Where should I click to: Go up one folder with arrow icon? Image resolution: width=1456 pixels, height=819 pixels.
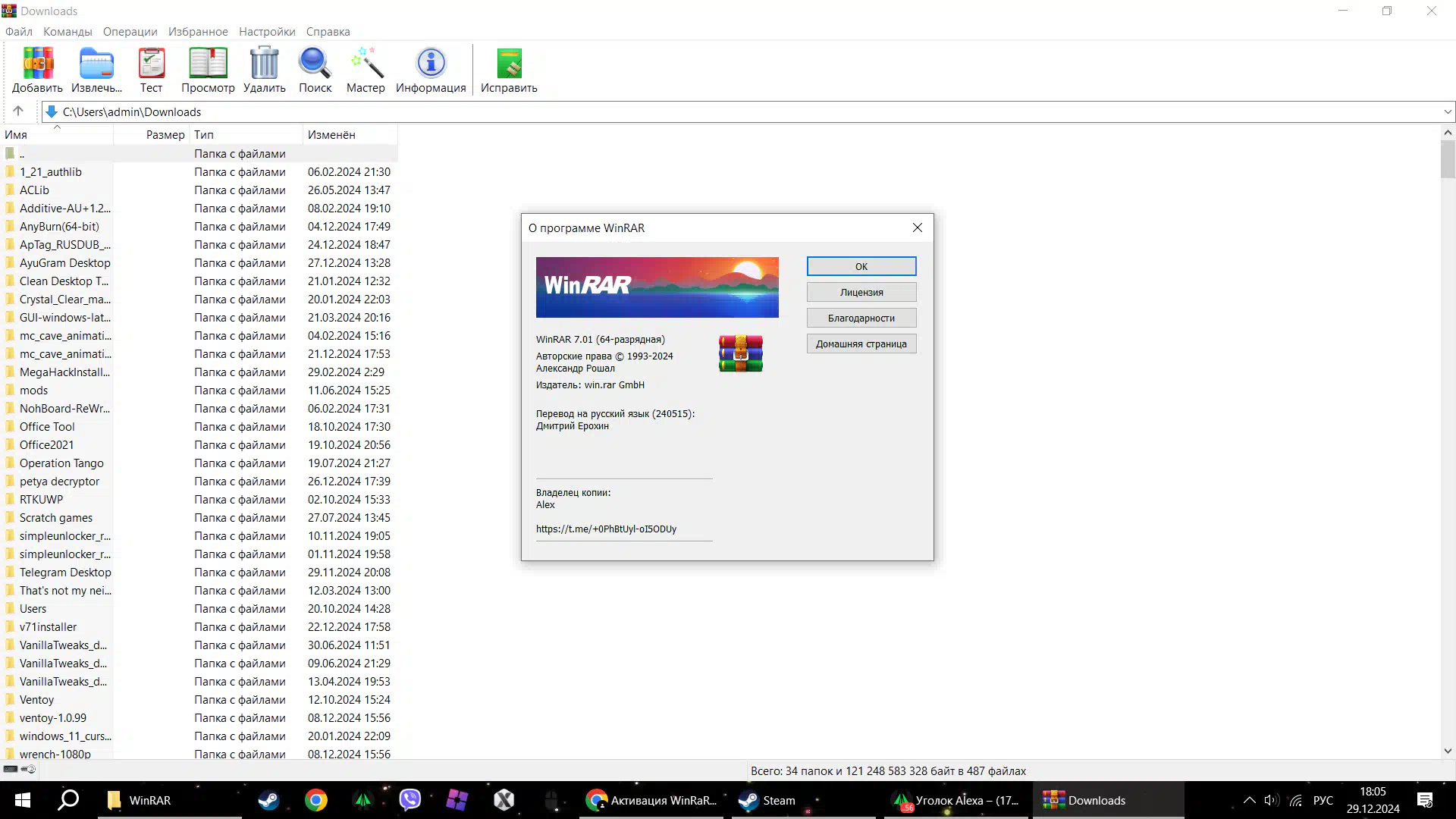click(x=18, y=111)
